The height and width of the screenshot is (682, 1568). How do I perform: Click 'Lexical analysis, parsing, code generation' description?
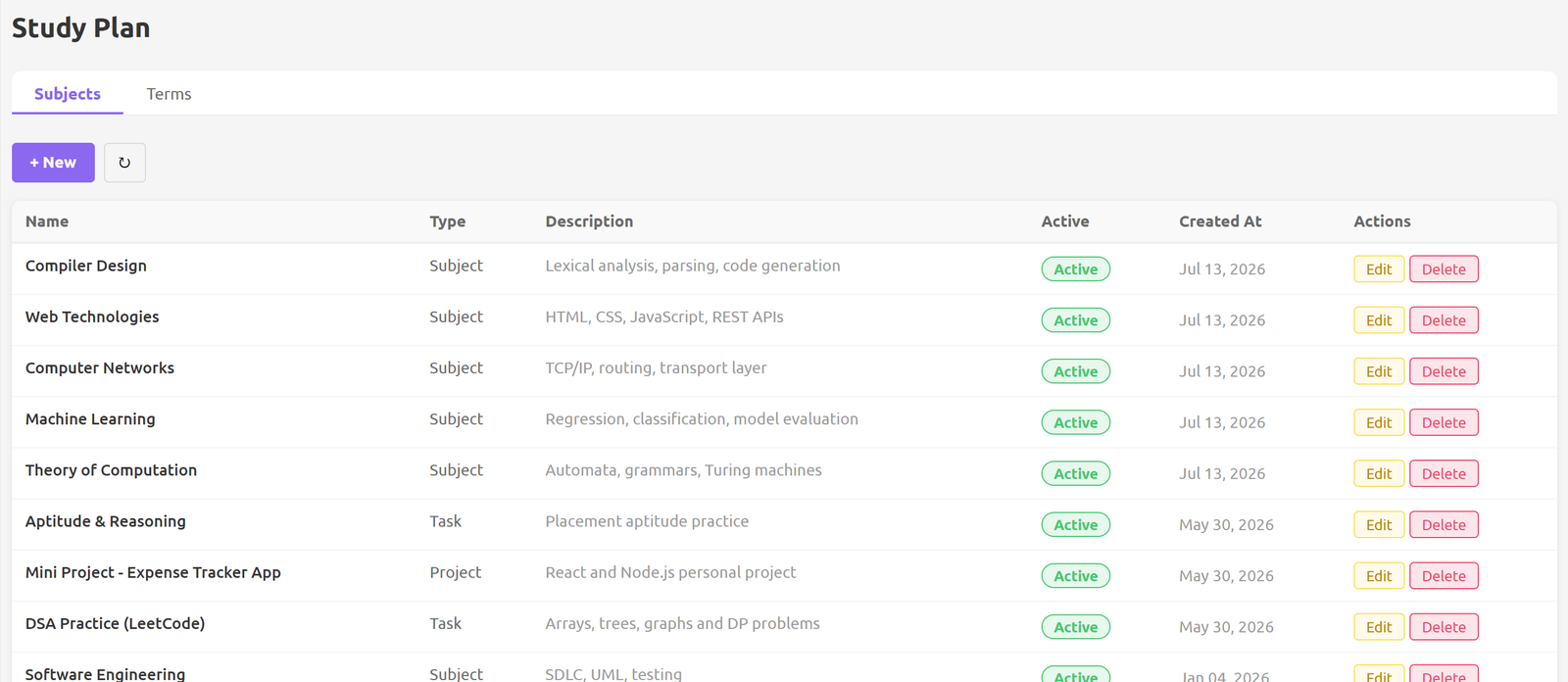coord(693,266)
